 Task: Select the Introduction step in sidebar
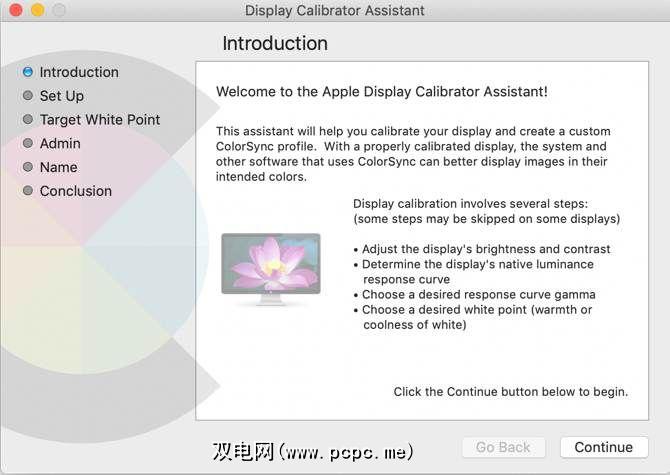tap(79, 72)
